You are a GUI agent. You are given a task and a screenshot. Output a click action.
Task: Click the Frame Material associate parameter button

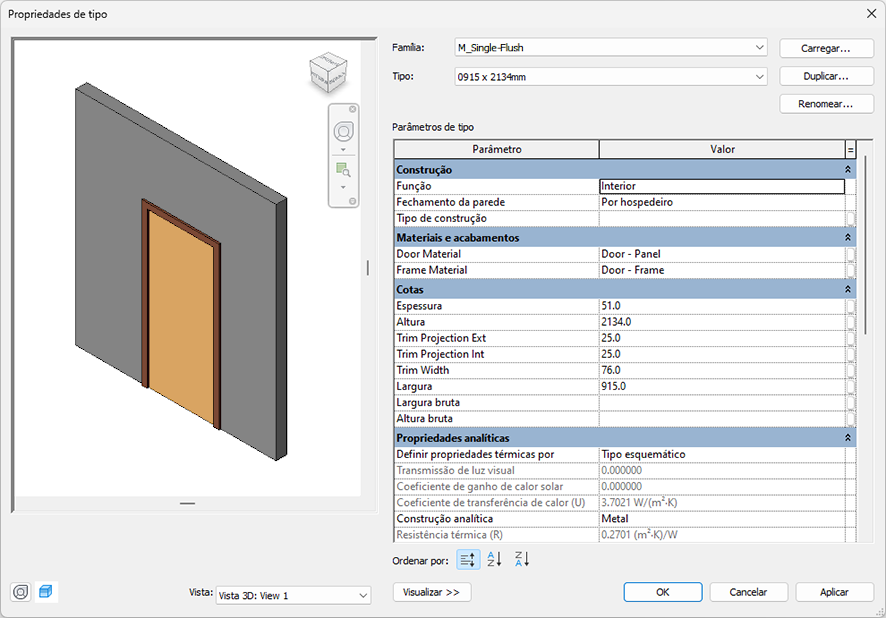pyautogui.click(x=850, y=270)
